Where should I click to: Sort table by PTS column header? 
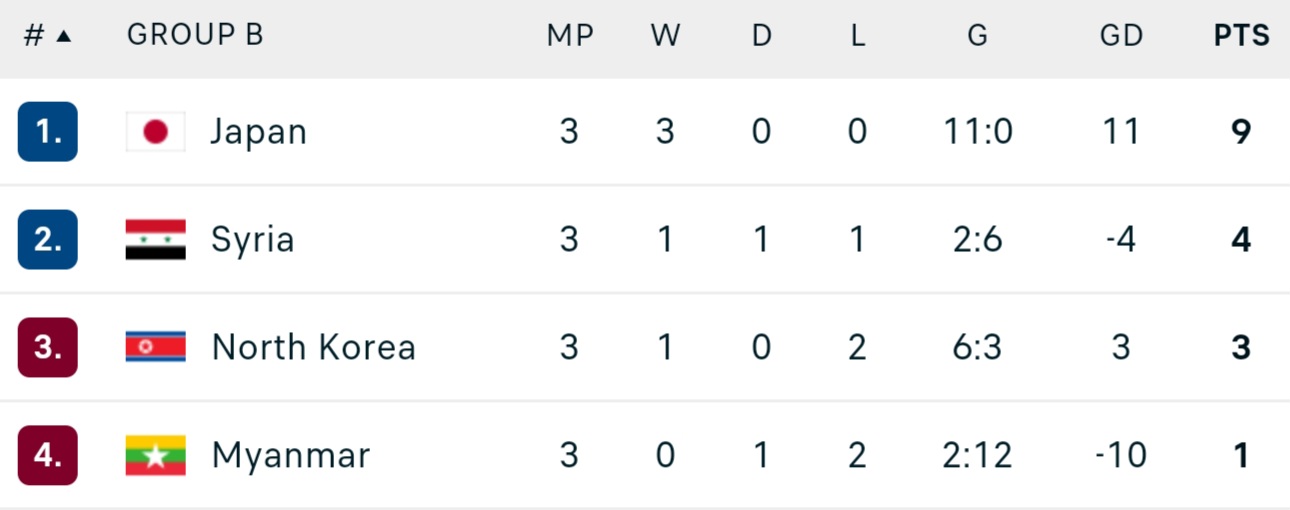pos(1241,36)
